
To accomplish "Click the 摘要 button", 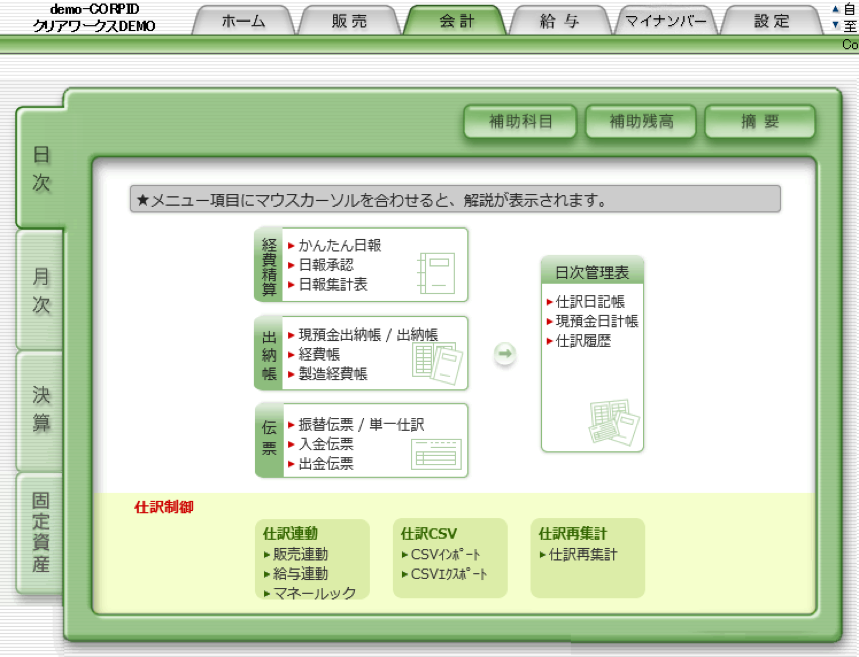I will [x=760, y=121].
